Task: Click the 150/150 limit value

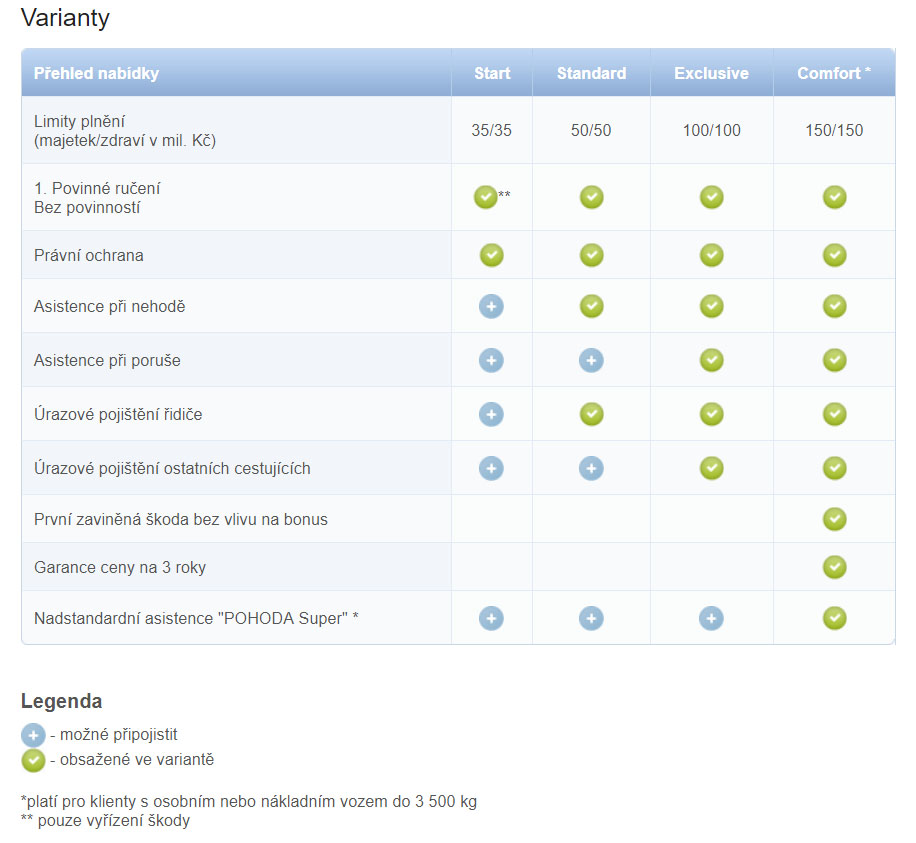Action: tap(834, 130)
